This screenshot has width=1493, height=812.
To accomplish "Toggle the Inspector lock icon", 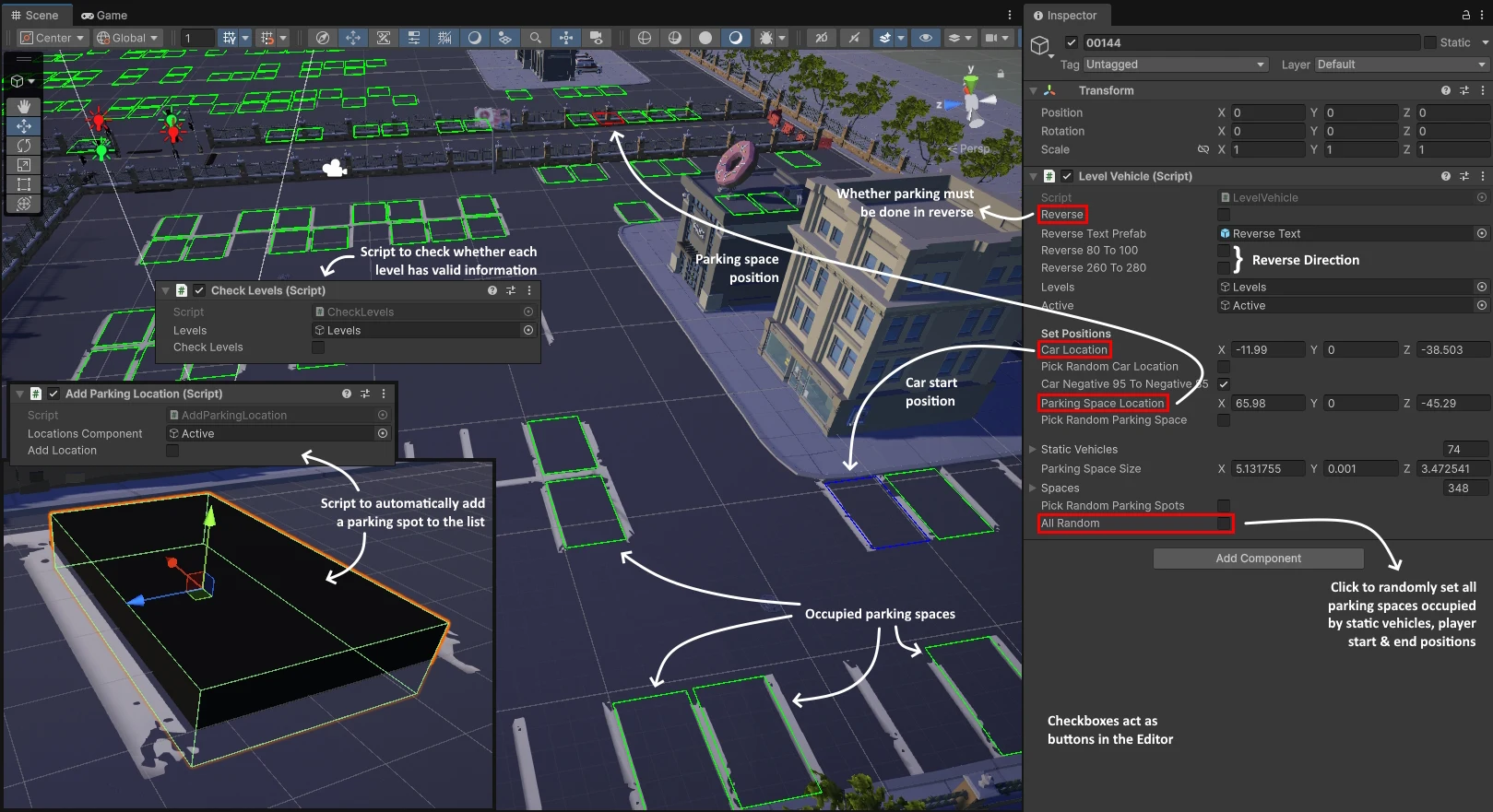I will [x=1466, y=15].
